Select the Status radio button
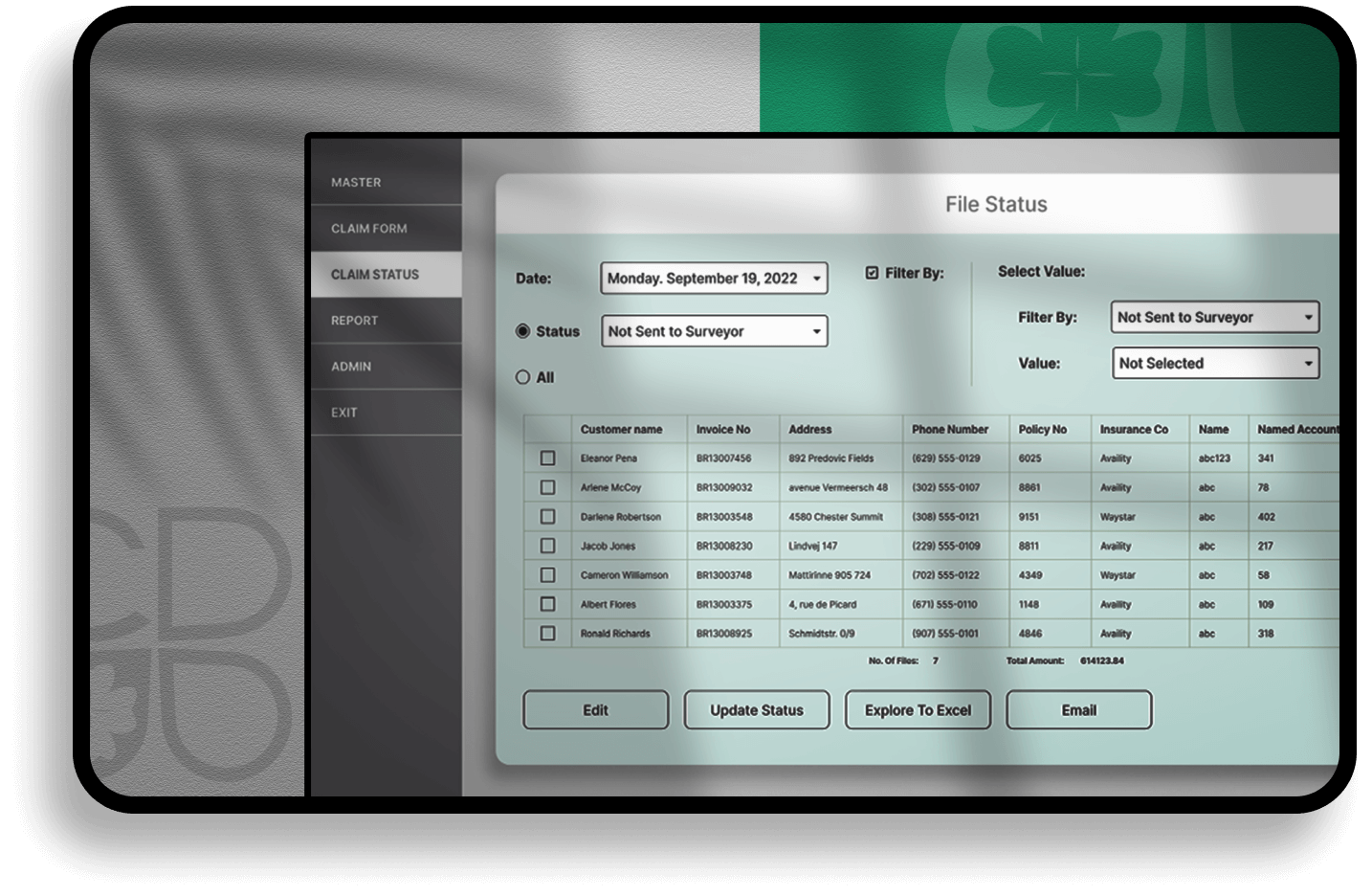 [522, 330]
